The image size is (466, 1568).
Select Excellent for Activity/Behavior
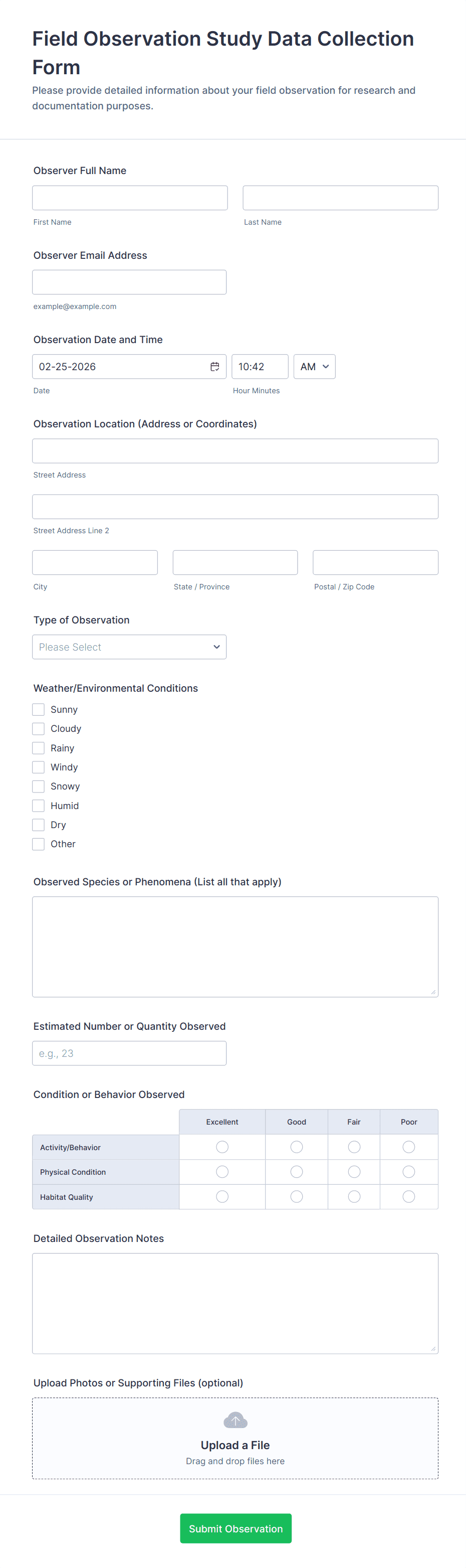[x=222, y=1147]
